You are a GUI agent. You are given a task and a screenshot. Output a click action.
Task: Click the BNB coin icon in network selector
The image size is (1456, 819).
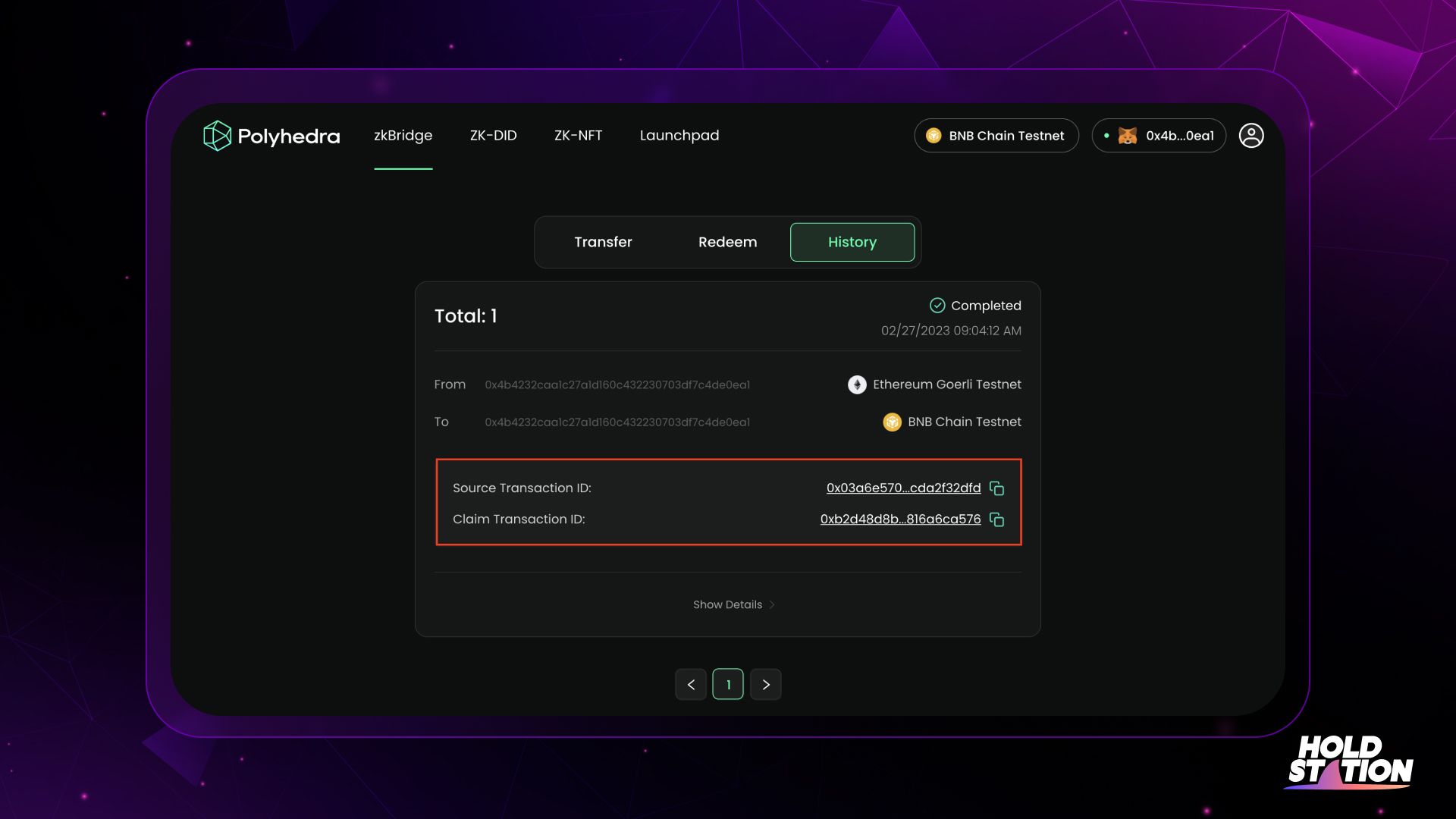click(x=934, y=136)
